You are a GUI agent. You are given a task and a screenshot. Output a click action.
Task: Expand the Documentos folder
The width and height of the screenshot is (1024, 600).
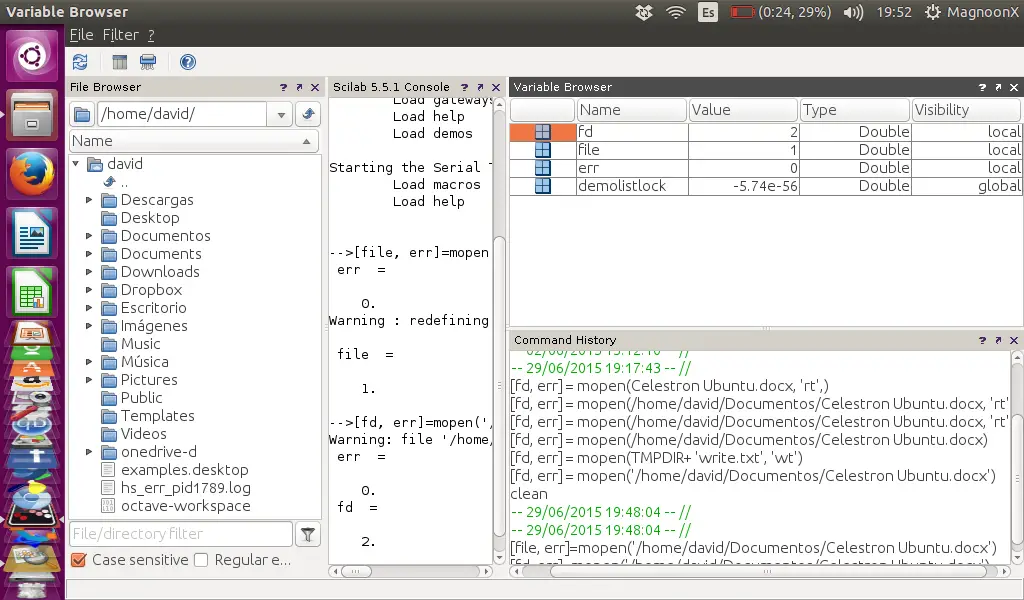click(x=89, y=236)
